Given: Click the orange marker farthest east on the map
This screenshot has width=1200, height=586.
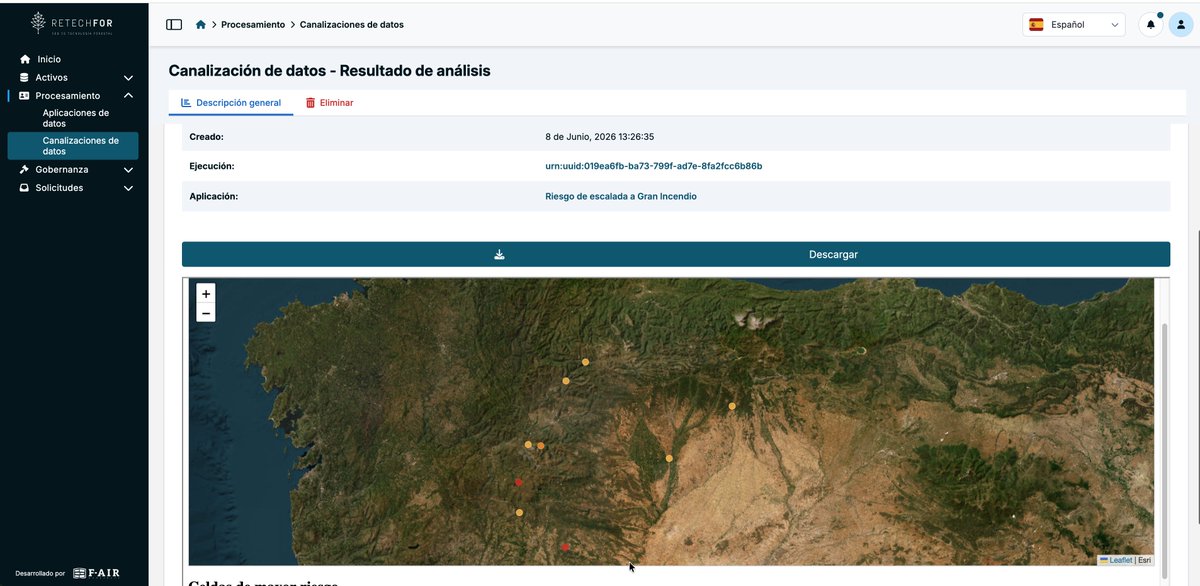Looking at the screenshot, I should pyautogui.click(x=733, y=406).
